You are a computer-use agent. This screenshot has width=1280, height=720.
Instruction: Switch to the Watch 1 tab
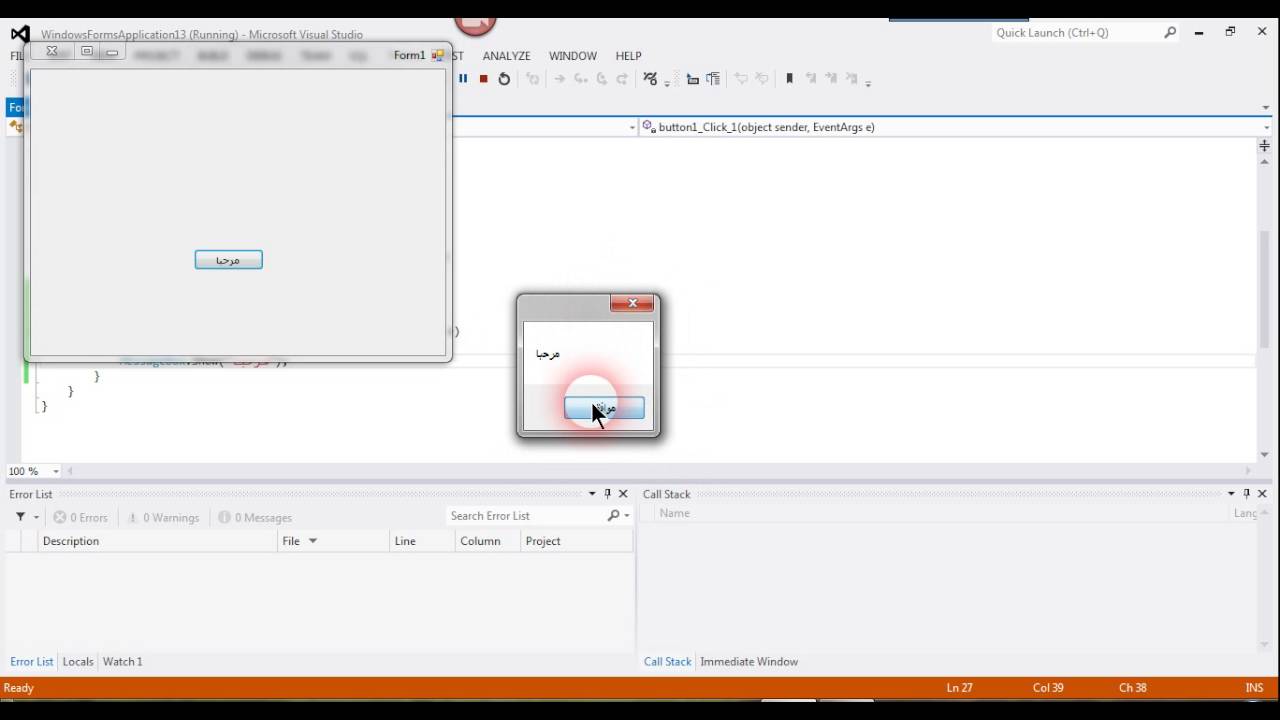point(123,662)
